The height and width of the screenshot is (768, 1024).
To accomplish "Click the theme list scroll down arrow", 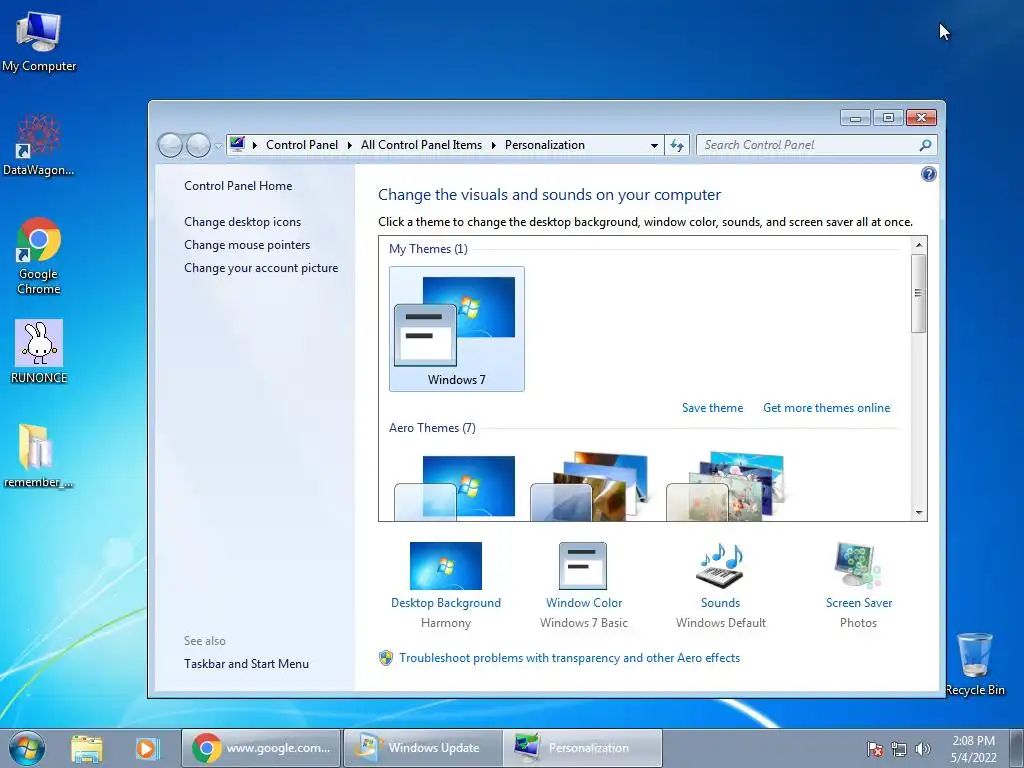I will click(918, 513).
